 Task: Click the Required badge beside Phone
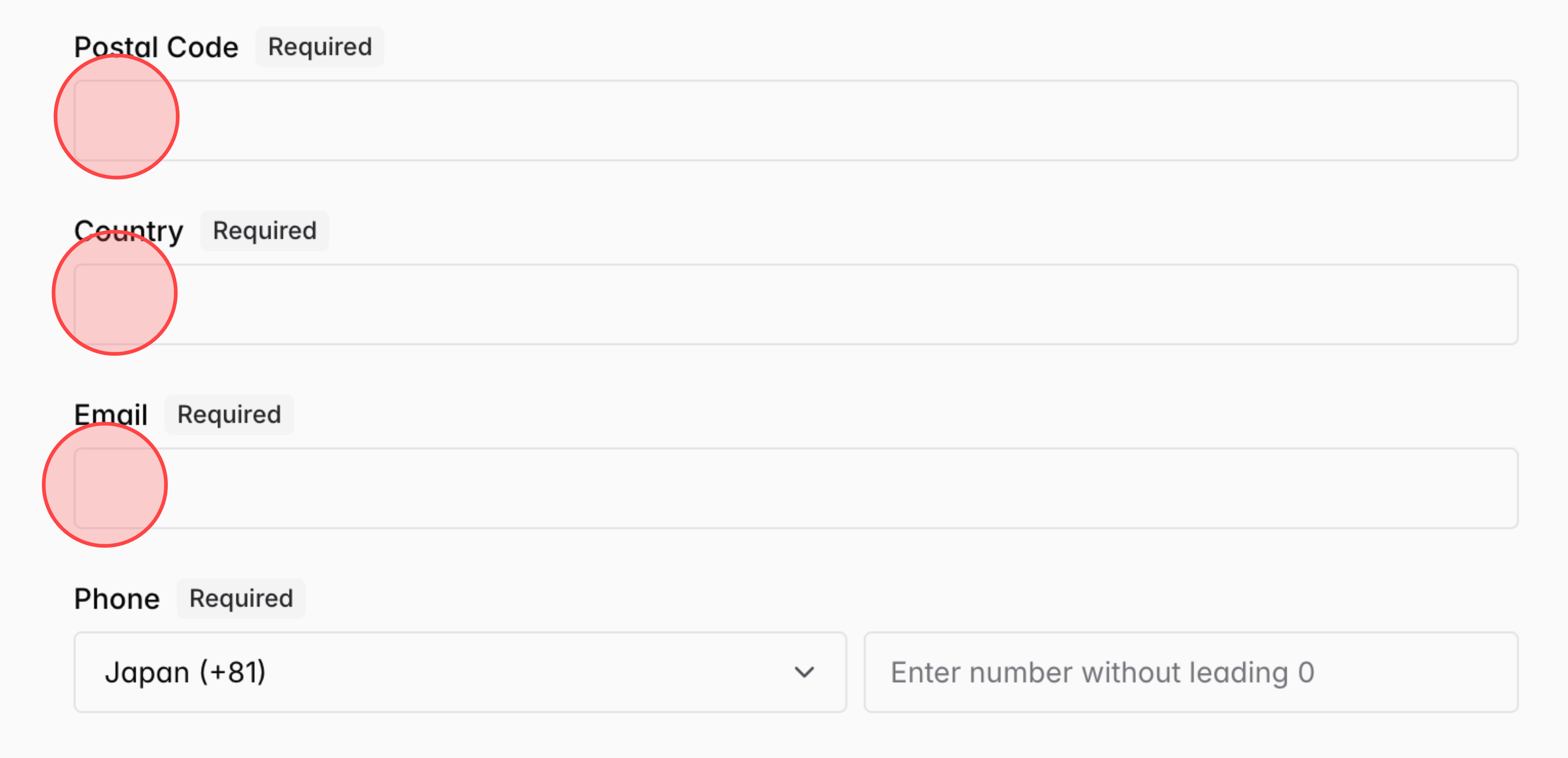click(x=240, y=598)
